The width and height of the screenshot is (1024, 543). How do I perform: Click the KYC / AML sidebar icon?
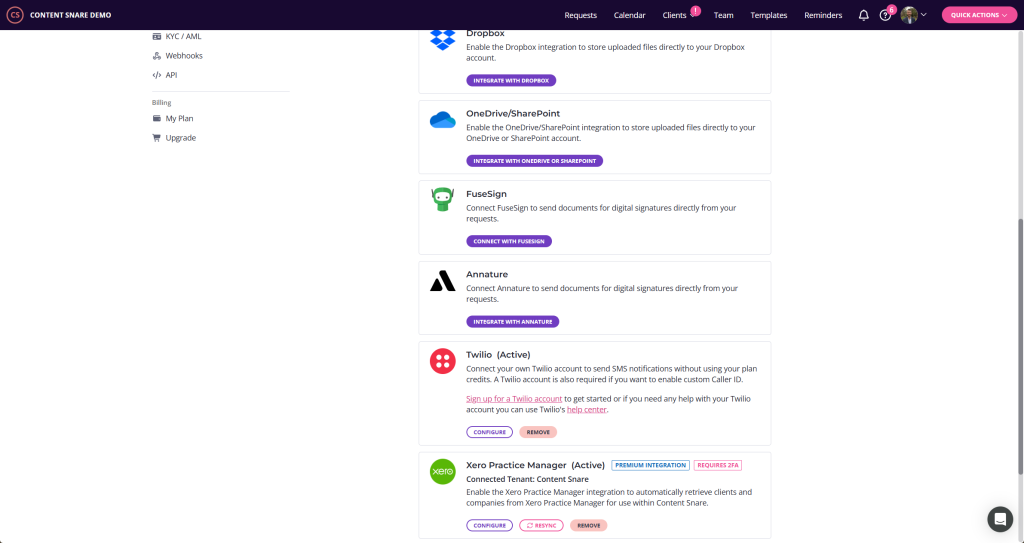click(x=157, y=37)
